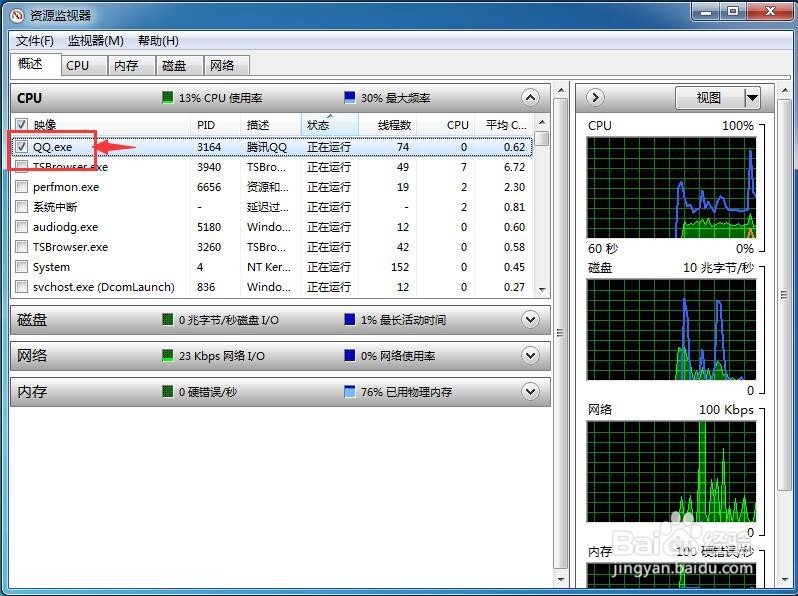Click the process list scrollbar up arrow

[543, 122]
